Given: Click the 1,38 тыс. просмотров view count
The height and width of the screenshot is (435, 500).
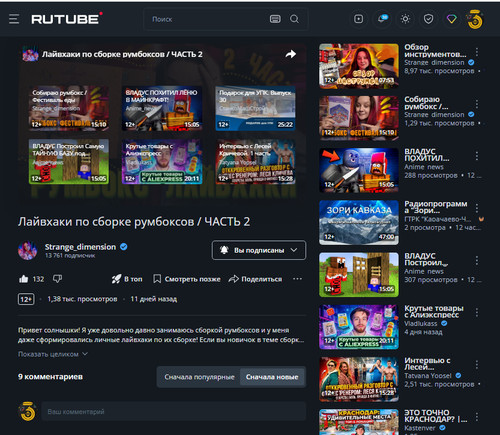Looking at the screenshot, I should (82, 299).
